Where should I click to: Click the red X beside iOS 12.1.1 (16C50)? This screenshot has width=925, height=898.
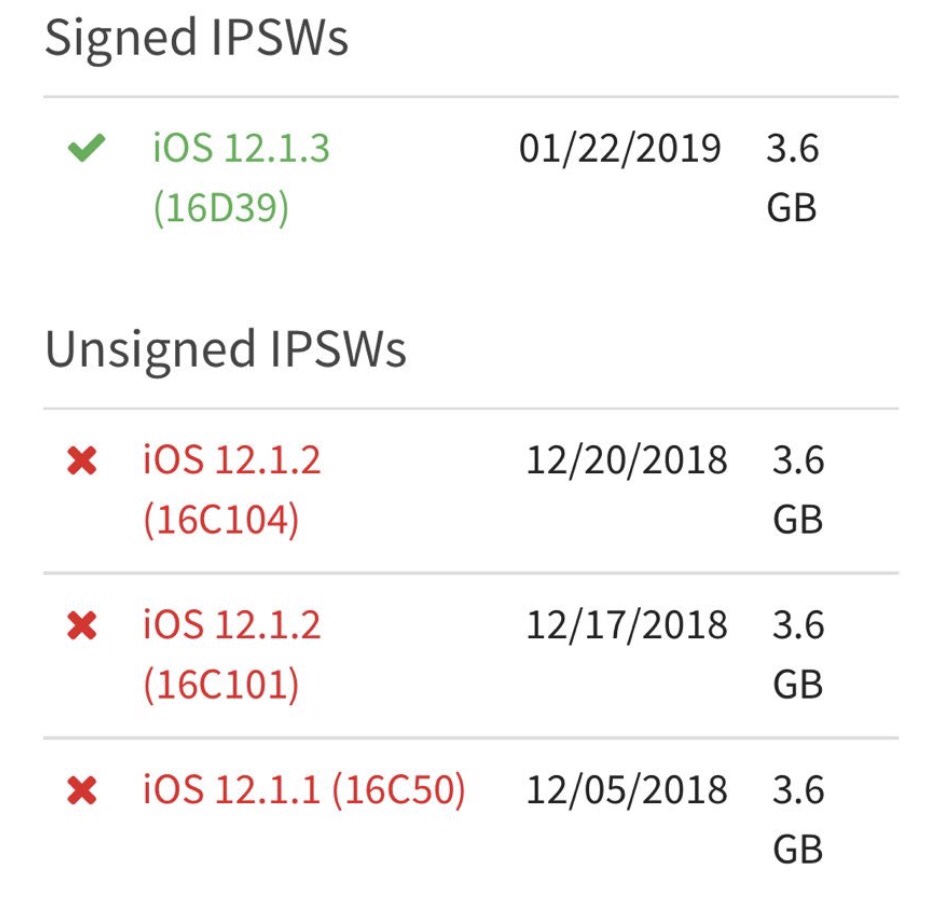[81, 791]
